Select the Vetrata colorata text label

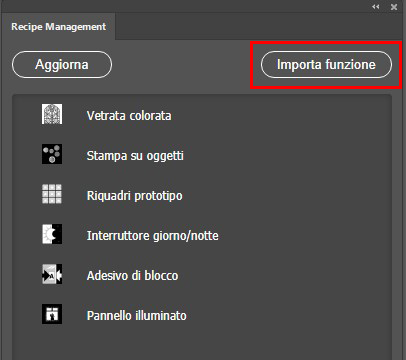(129, 116)
